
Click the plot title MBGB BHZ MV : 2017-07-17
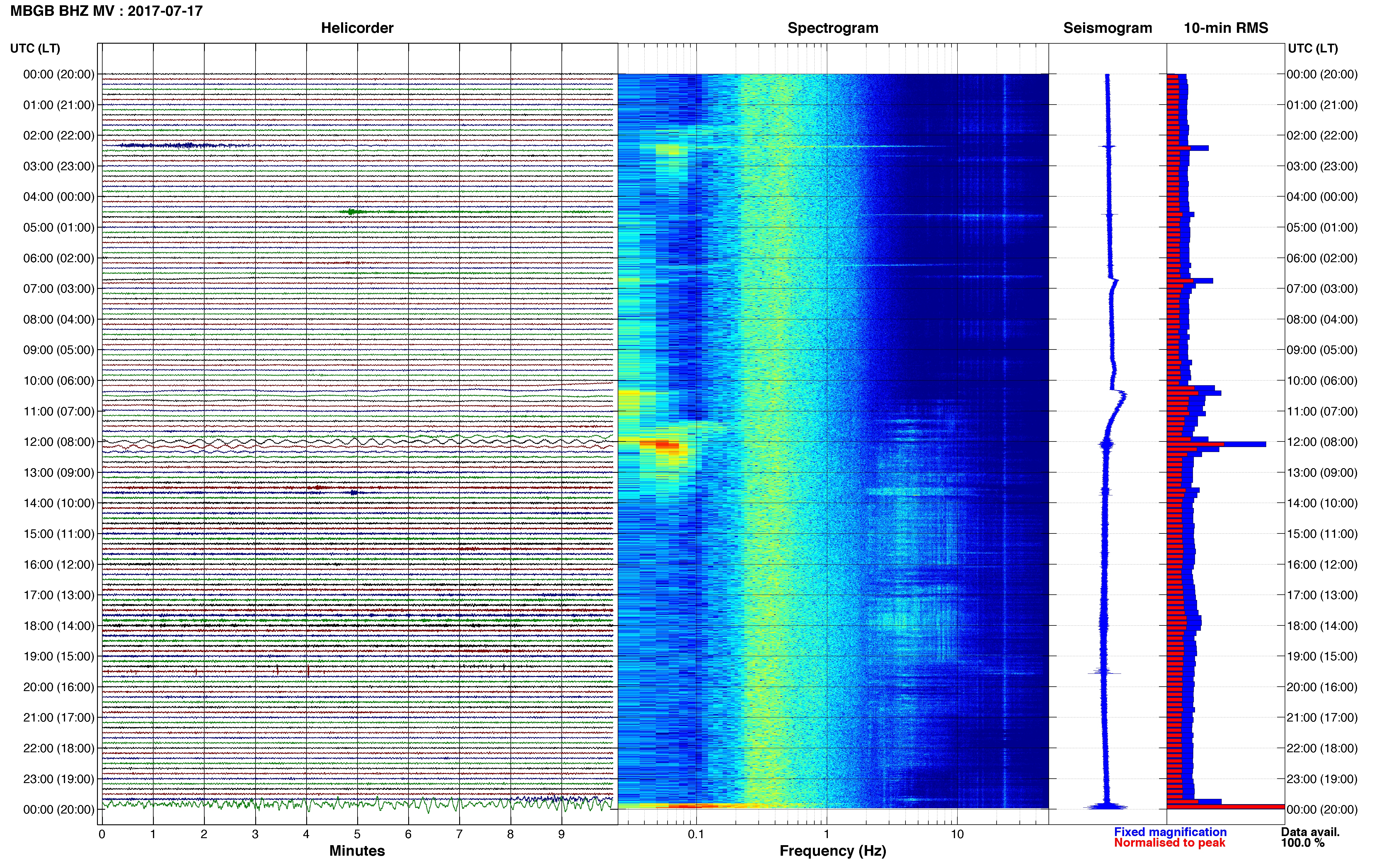106,11
